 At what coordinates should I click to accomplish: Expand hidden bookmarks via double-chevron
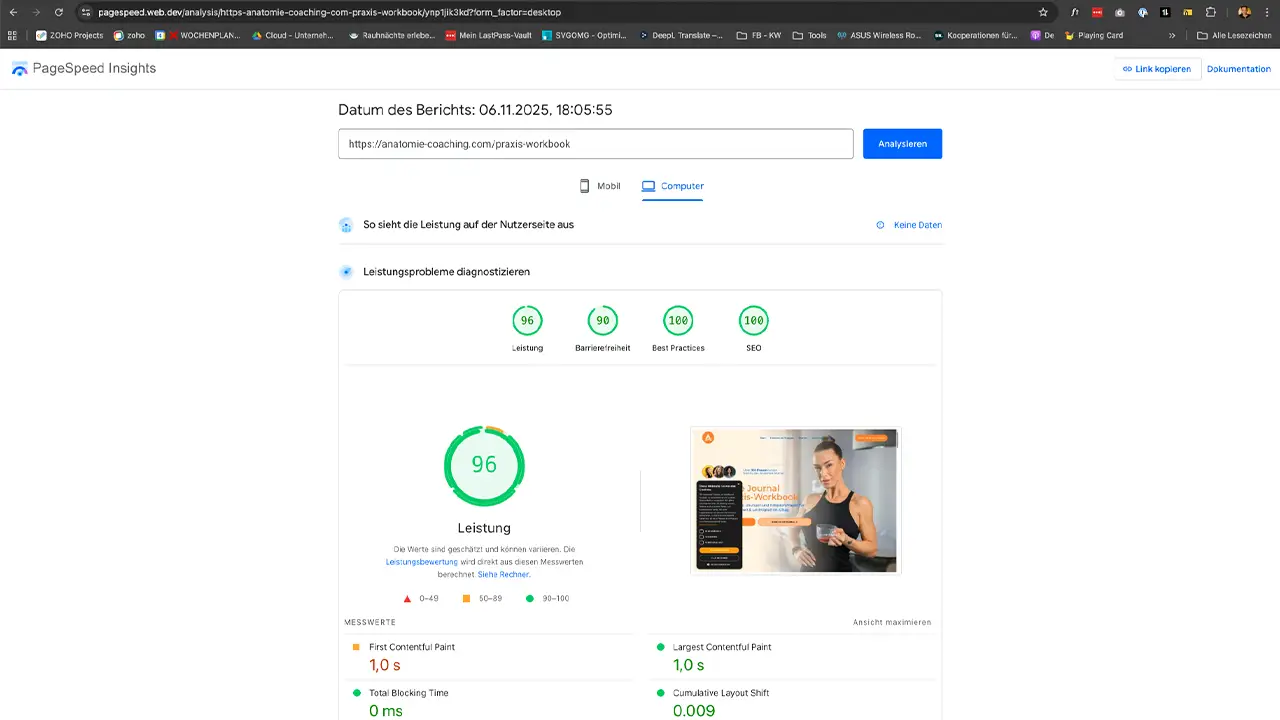(x=1172, y=35)
